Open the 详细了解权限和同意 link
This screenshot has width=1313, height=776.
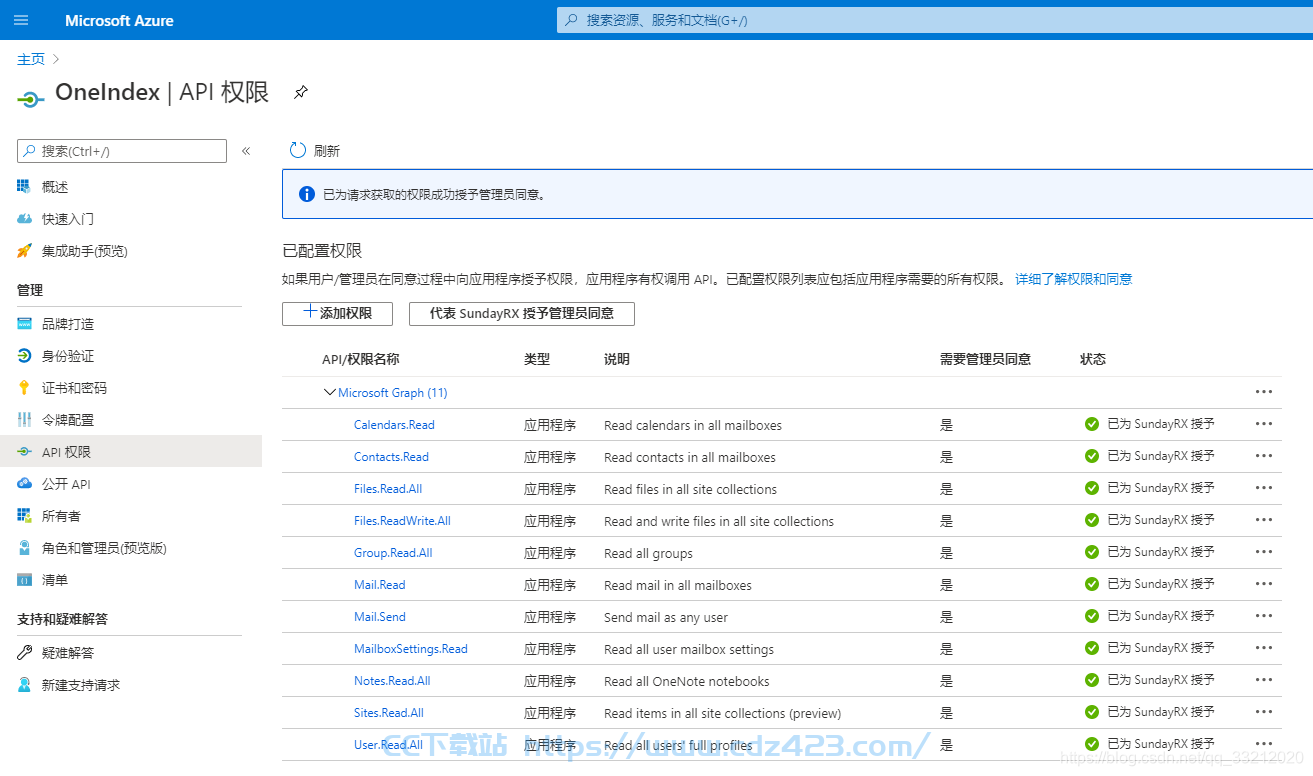(x=1074, y=279)
